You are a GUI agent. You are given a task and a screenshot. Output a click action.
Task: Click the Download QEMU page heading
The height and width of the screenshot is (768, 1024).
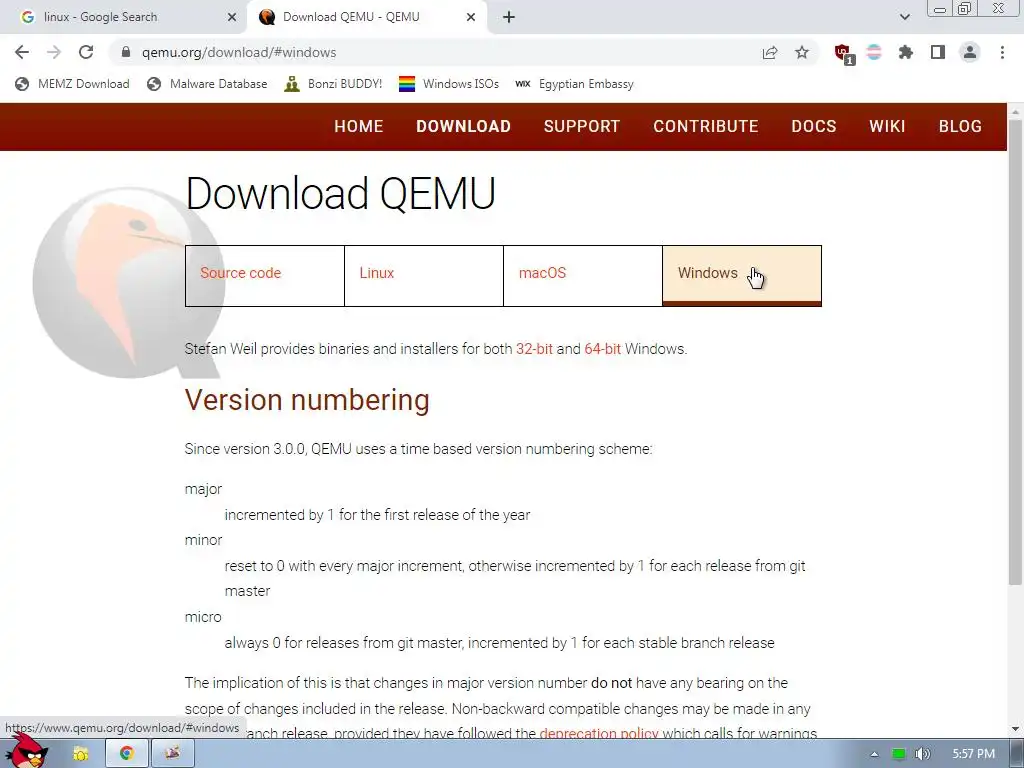tap(340, 193)
